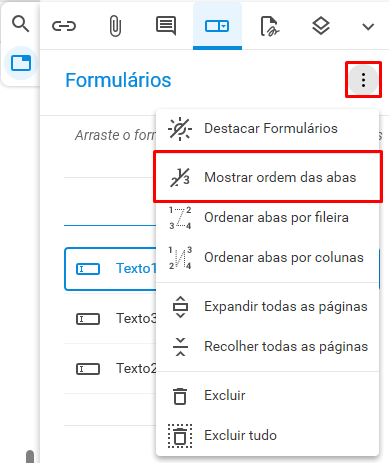Select the Texto2 field icon

[88, 369]
